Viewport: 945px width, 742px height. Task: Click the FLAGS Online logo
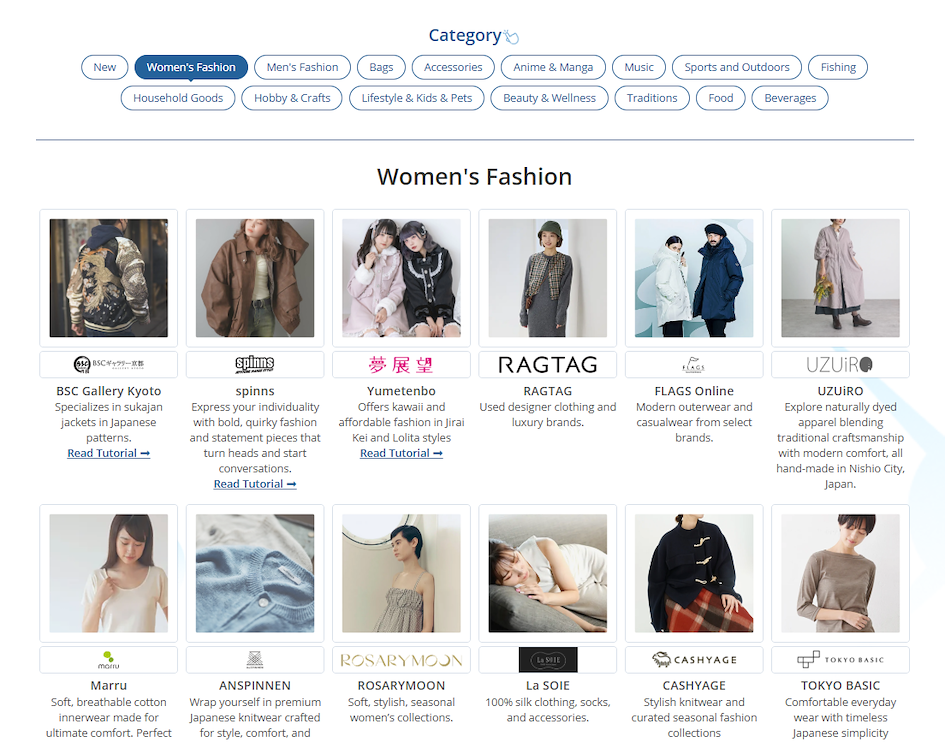click(694, 364)
